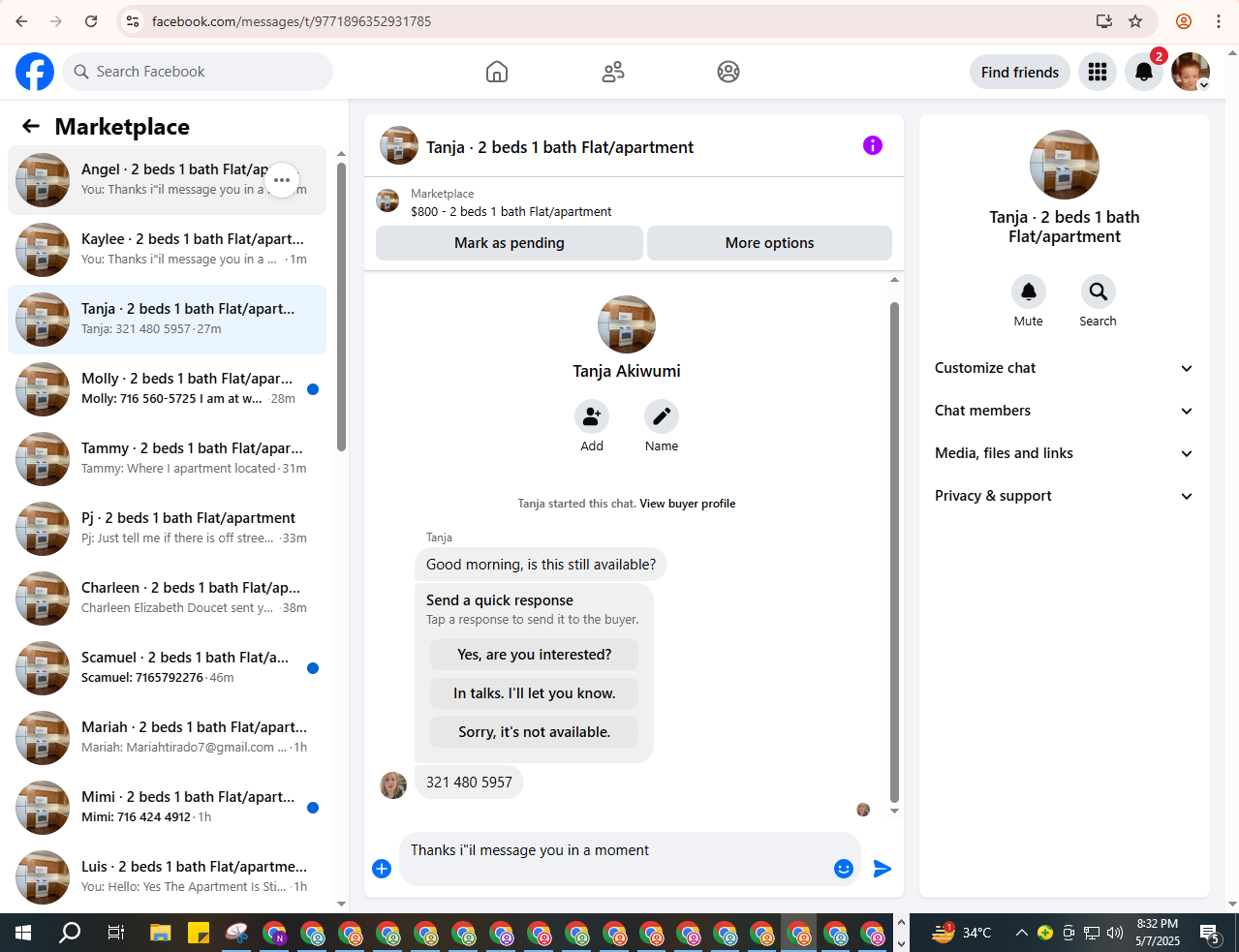This screenshot has width=1239, height=952.
Task: Click the browser address bar URL
Action: 292,21
